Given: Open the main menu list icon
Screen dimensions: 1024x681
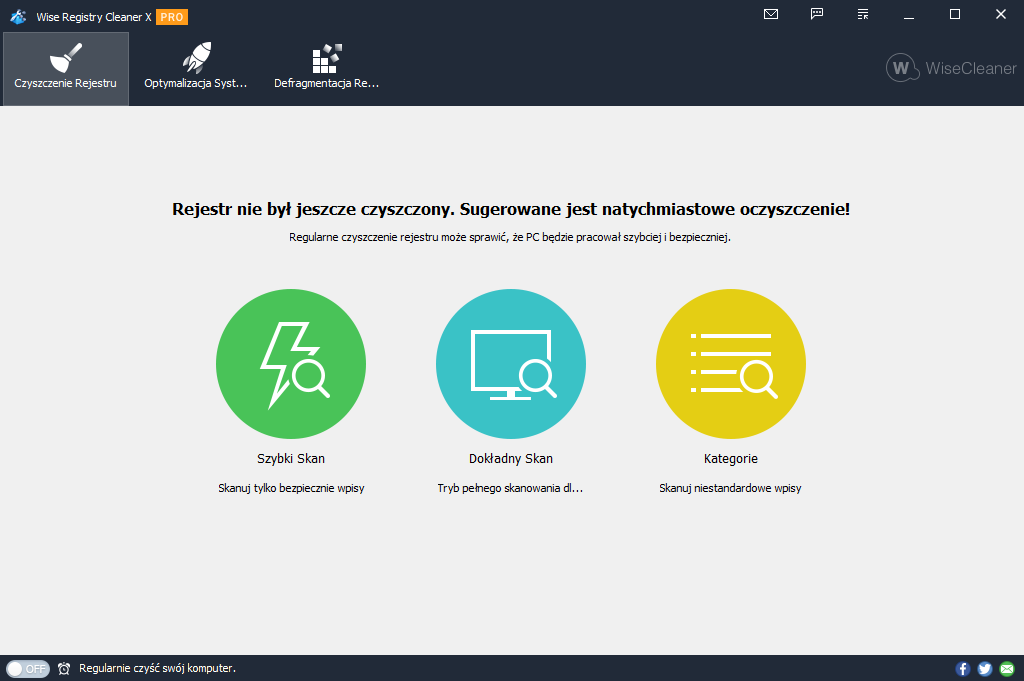Looking at the screenshot, I should pos(863,14).
